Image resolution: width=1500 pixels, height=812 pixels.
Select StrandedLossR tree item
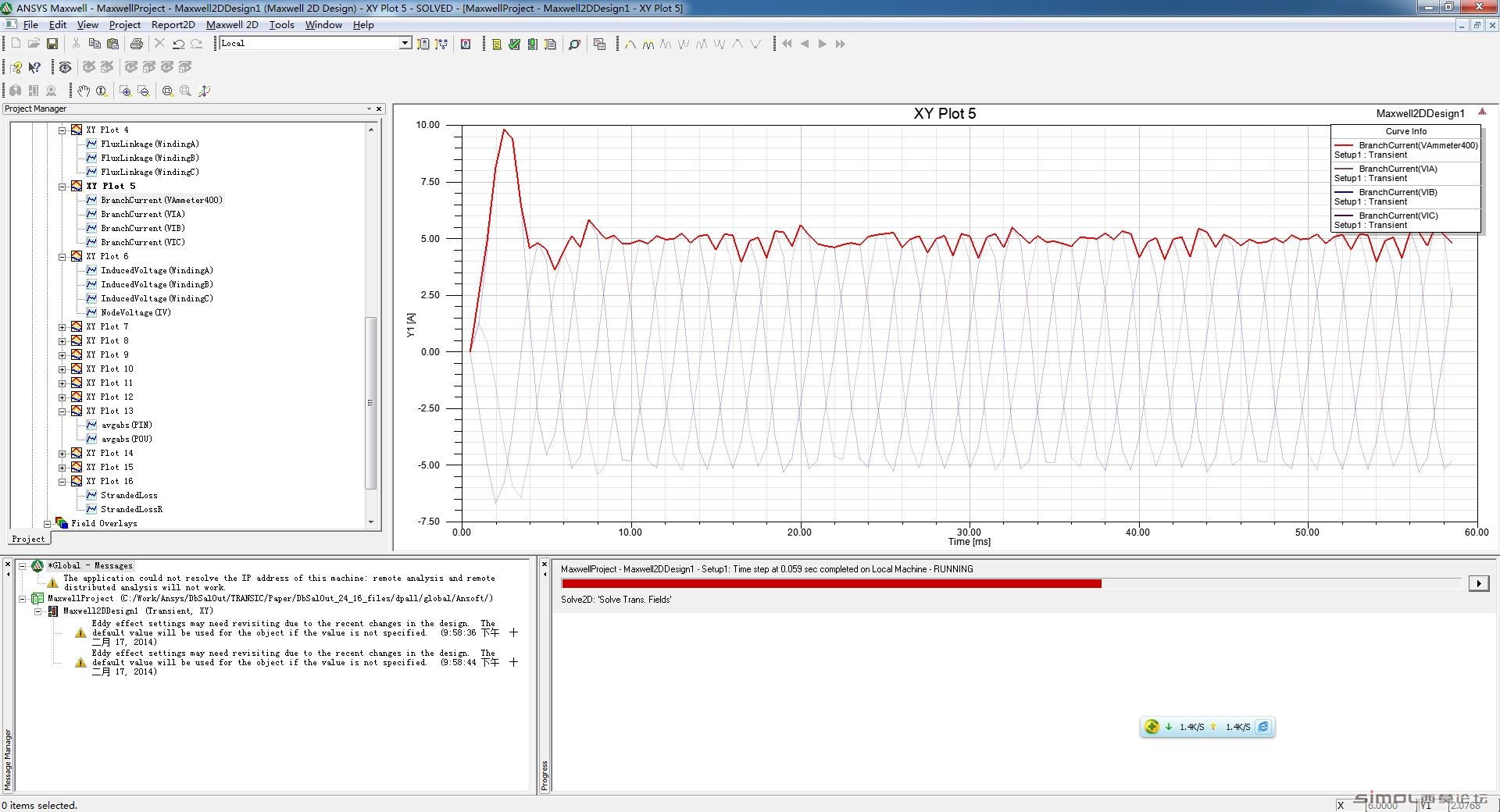click(131, 510)
